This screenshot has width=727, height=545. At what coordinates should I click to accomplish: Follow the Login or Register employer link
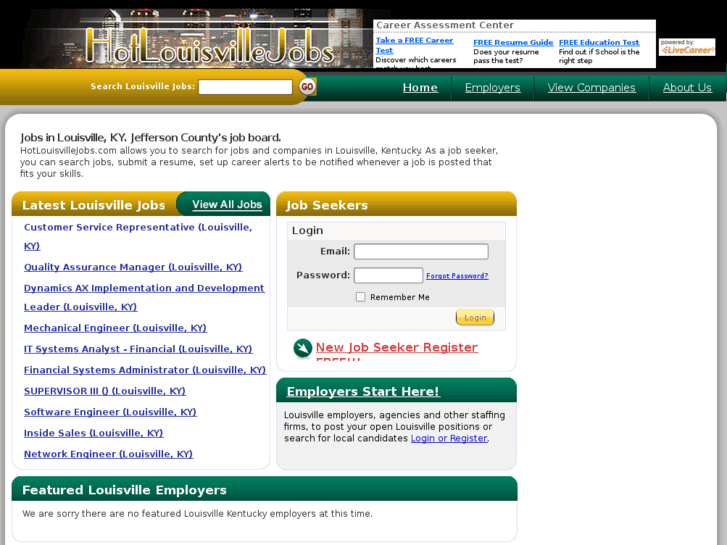click(x=449, y=438)
